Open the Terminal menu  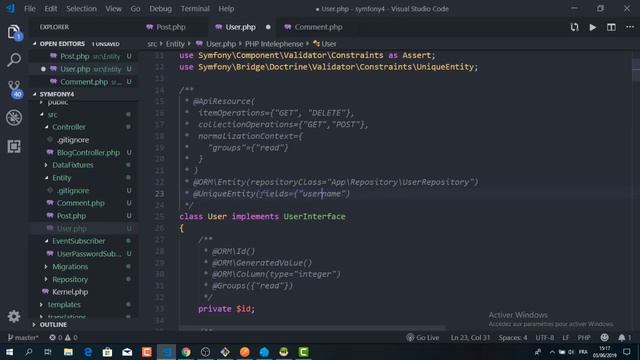(195, 9)
